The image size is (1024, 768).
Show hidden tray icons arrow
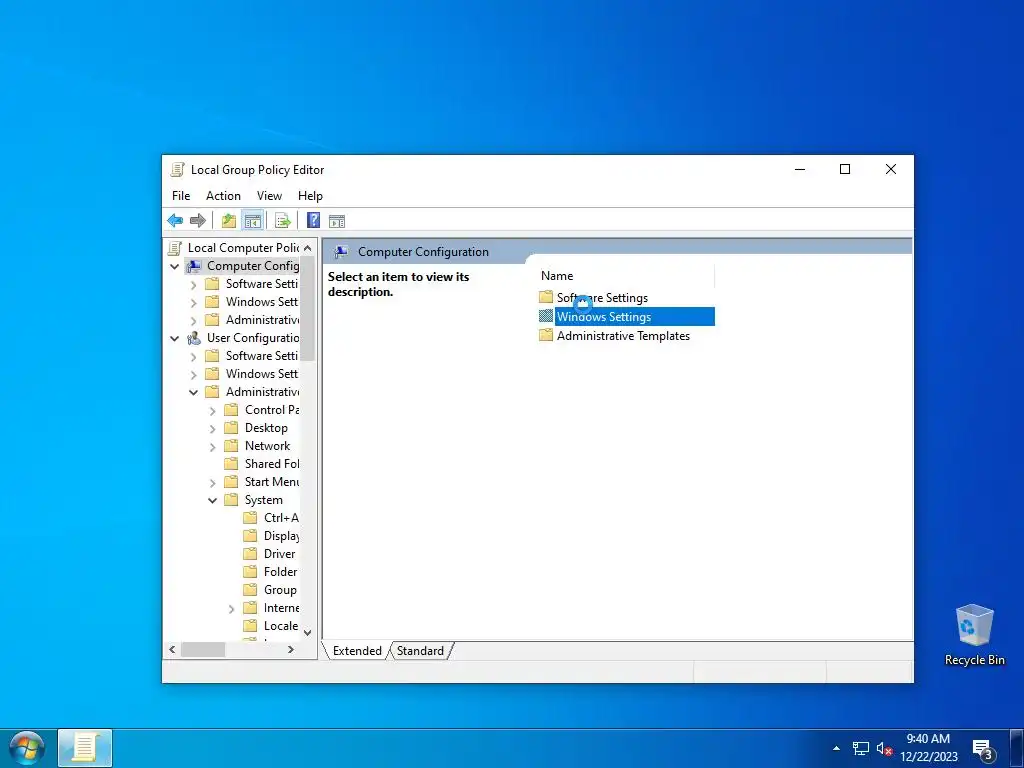[836, 748]
